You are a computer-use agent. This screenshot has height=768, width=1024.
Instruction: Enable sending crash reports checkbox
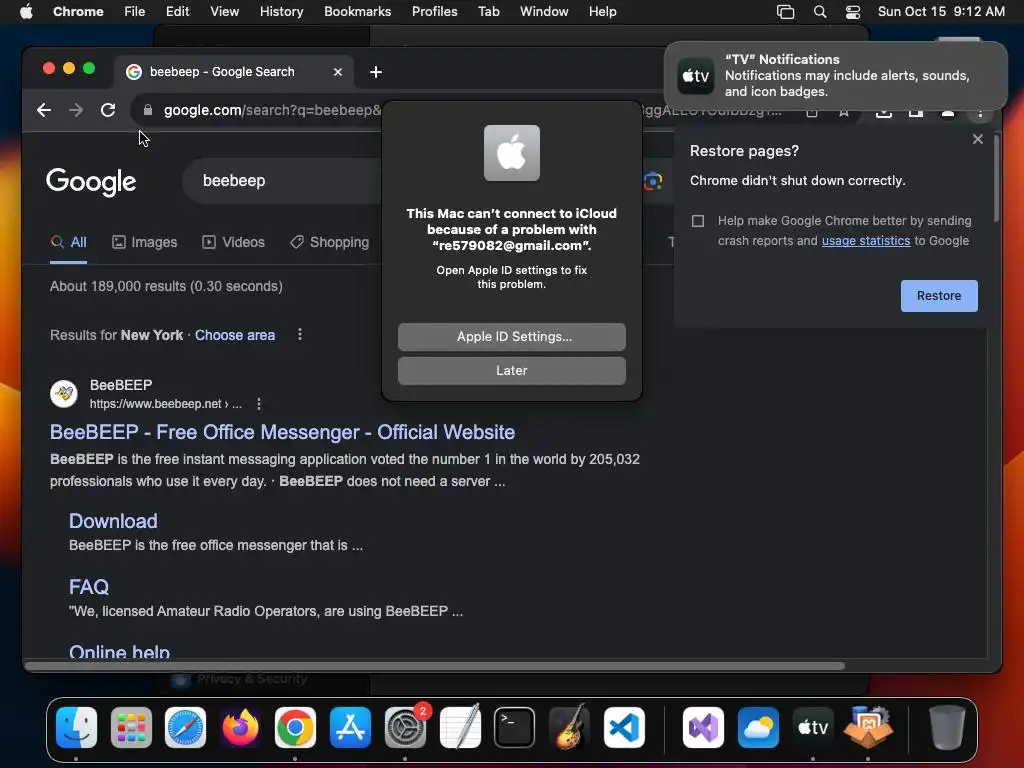(x=698, y=221)
